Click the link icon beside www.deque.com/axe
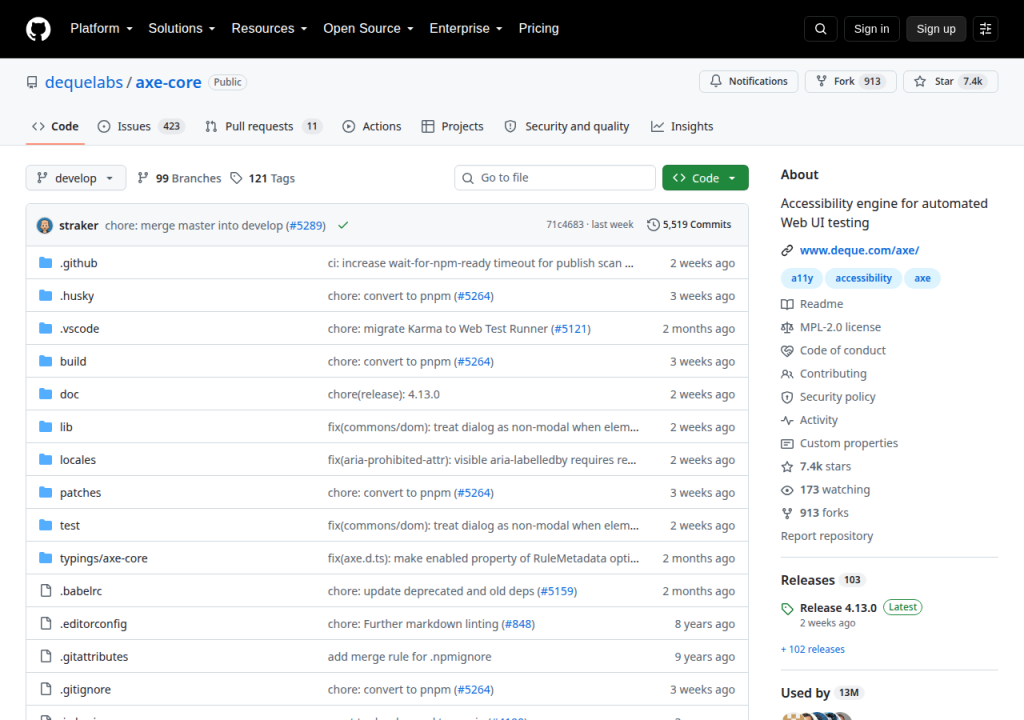1024x720 pixels. tap(787, 250)
